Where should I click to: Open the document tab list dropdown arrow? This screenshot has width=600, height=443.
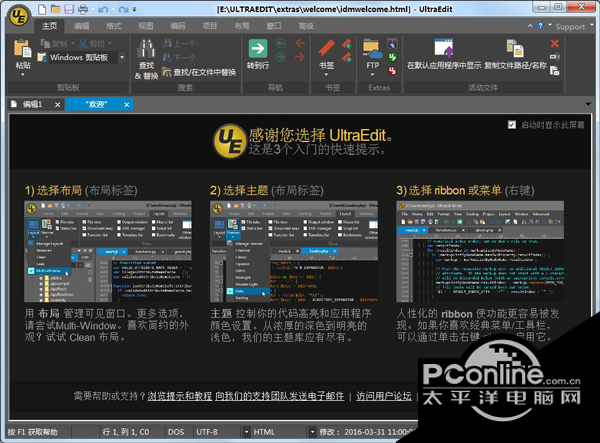point(588,104)
